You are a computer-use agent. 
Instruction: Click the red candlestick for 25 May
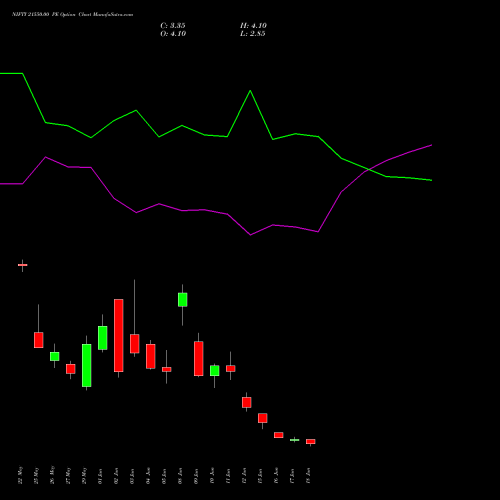click(x=39, y=340)
